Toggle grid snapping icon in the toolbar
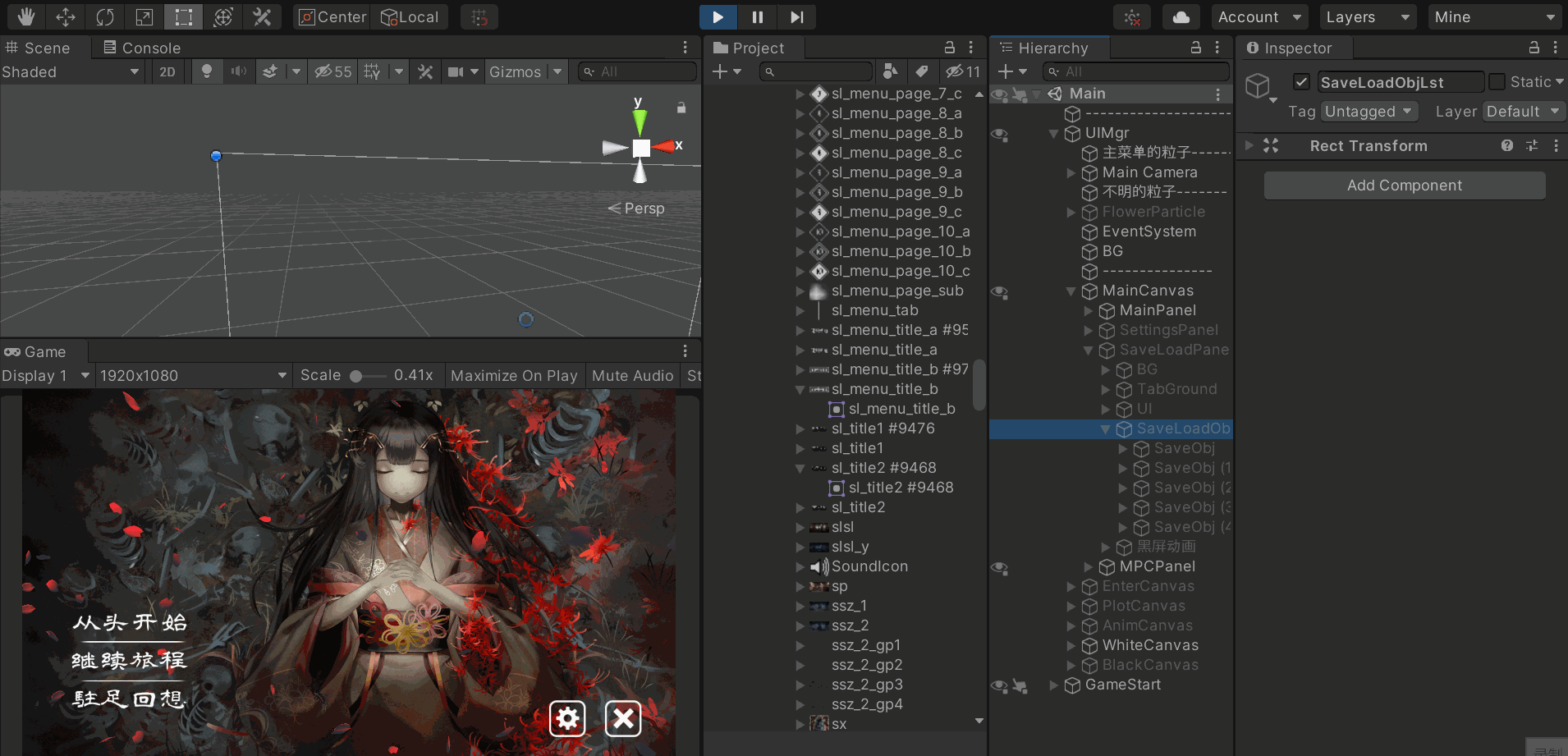The height and width of the screenshot is (756, 1568). tap(479, 16)
